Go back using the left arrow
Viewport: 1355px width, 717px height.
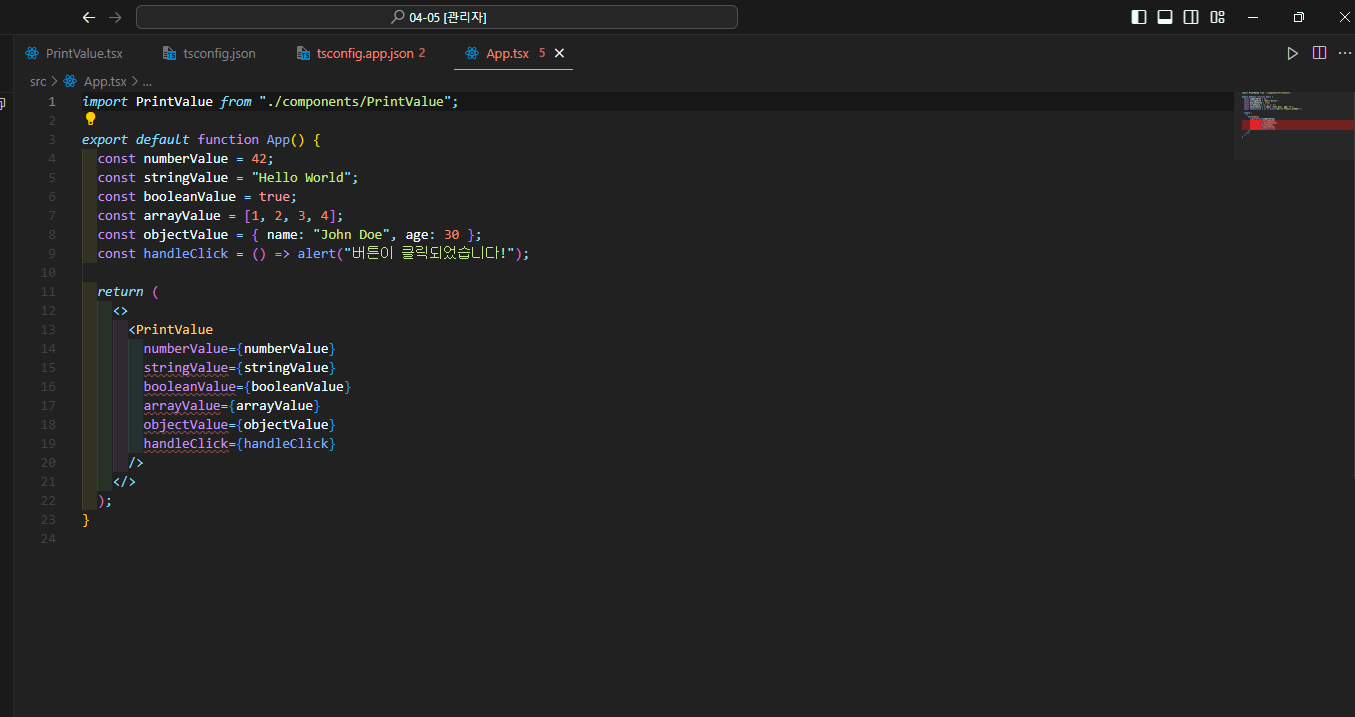point(89,17)
